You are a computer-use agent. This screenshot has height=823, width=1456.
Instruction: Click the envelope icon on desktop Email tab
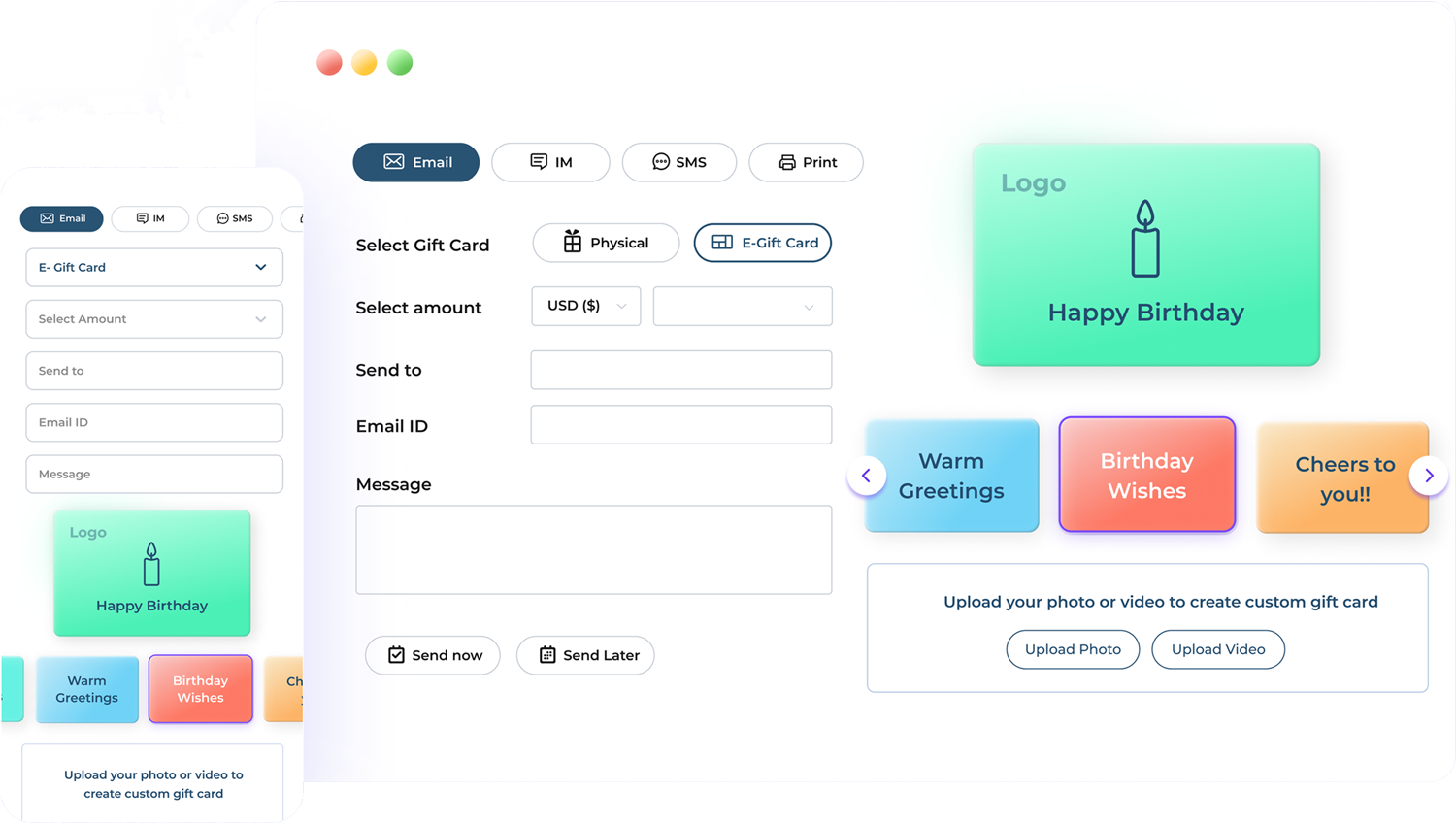pos(393,162)
